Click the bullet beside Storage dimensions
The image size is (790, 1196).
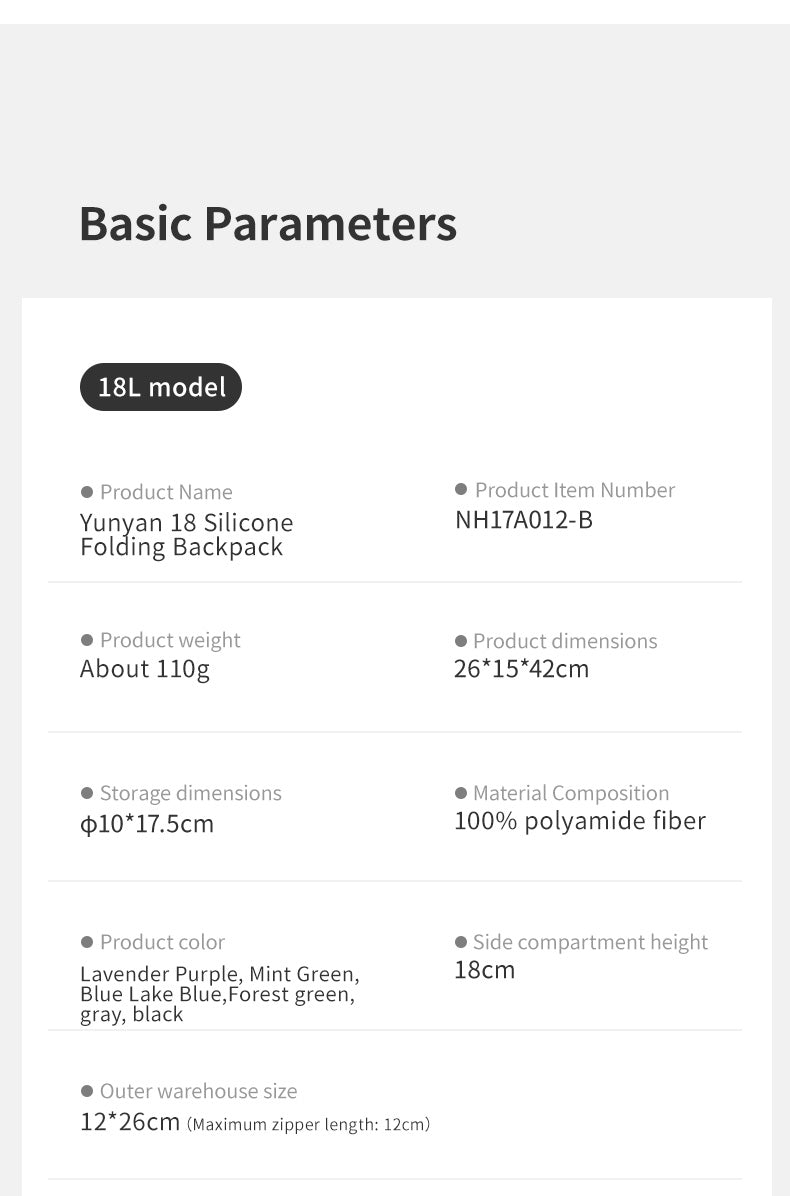point(87,793)
